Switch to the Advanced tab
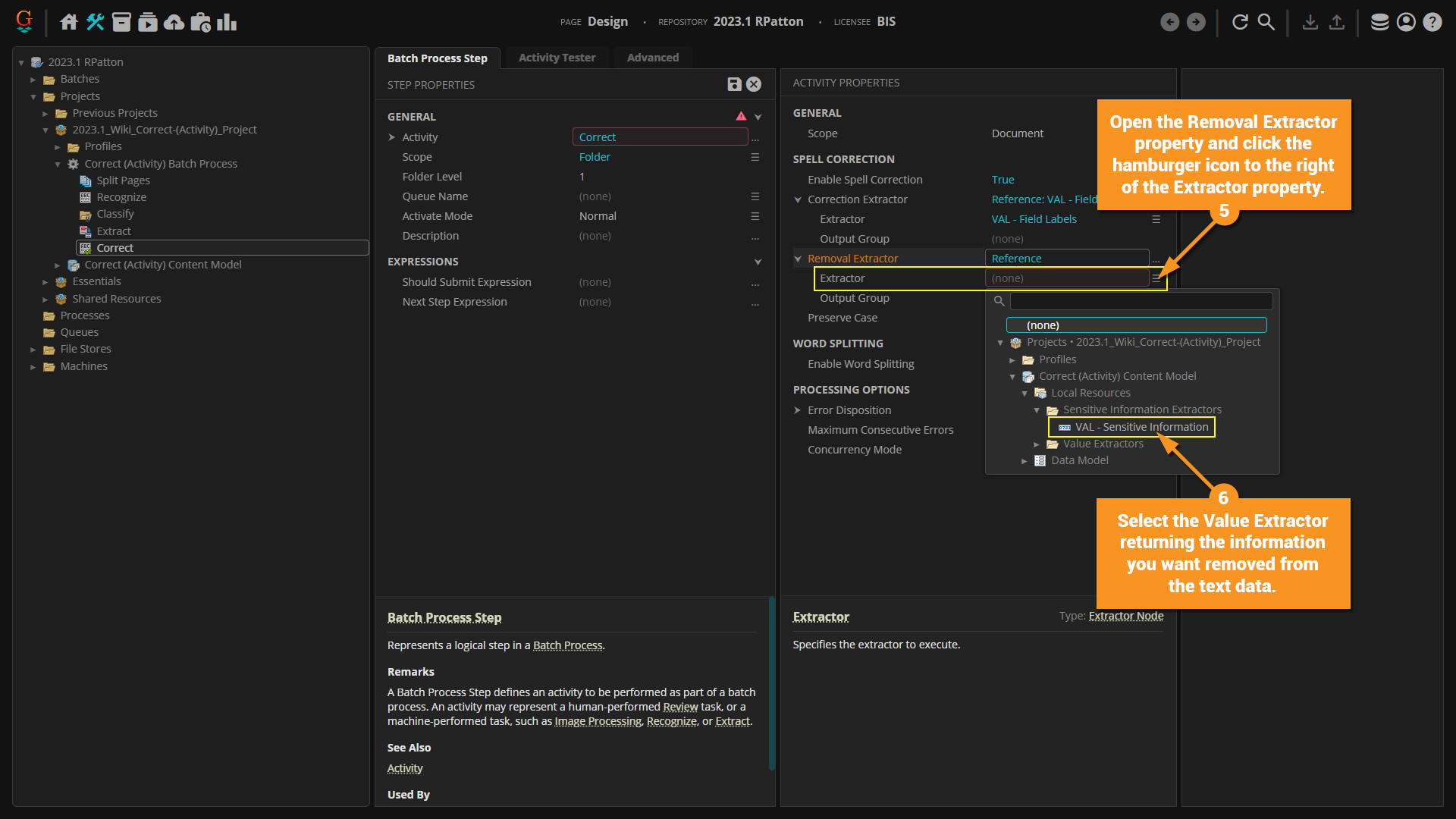The image size is (1456, 819). pos(652,58)
